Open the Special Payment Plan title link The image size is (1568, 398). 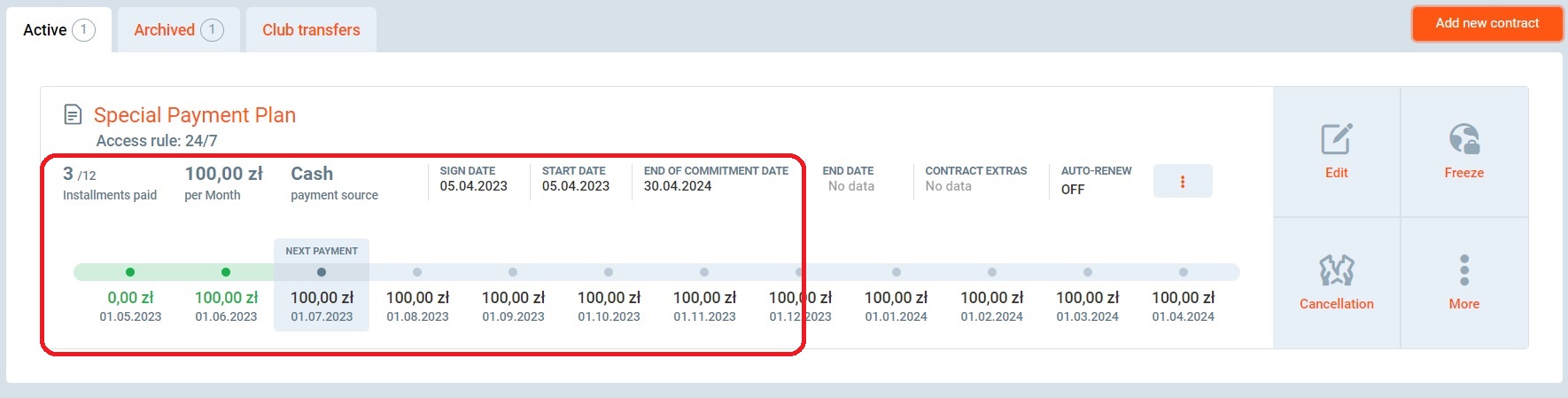click(195, 115)
